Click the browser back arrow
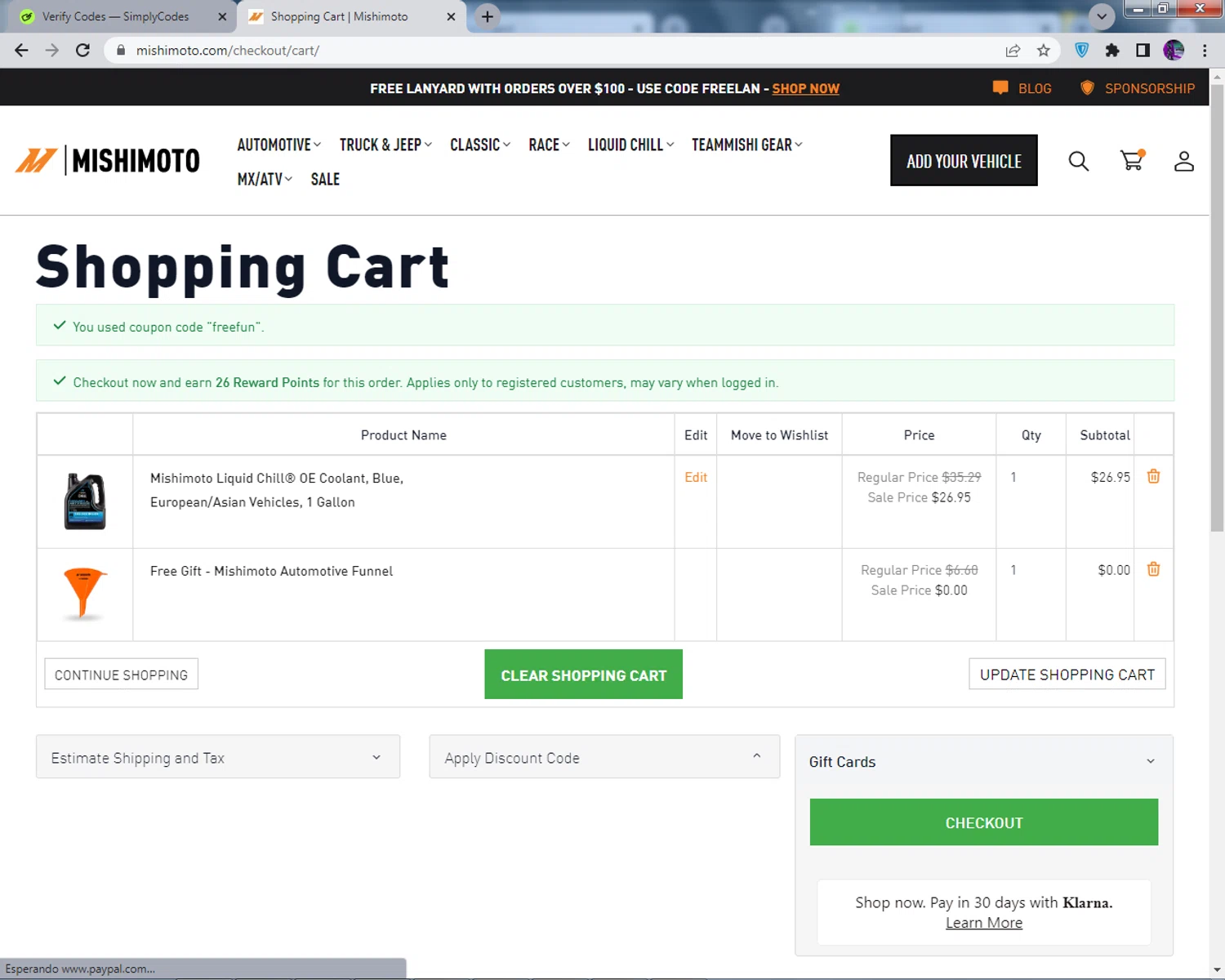Screen dimensions: 1225x980 22,51
